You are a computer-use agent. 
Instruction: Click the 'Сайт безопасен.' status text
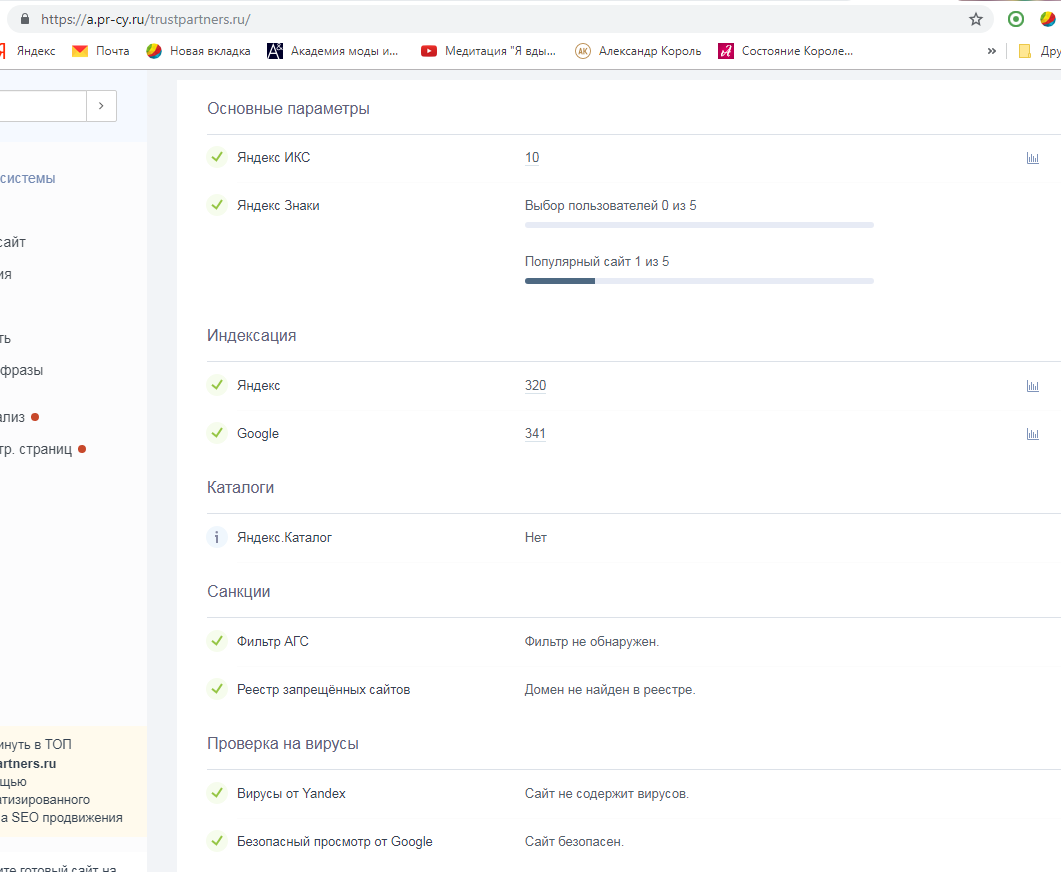coord(574,842)
